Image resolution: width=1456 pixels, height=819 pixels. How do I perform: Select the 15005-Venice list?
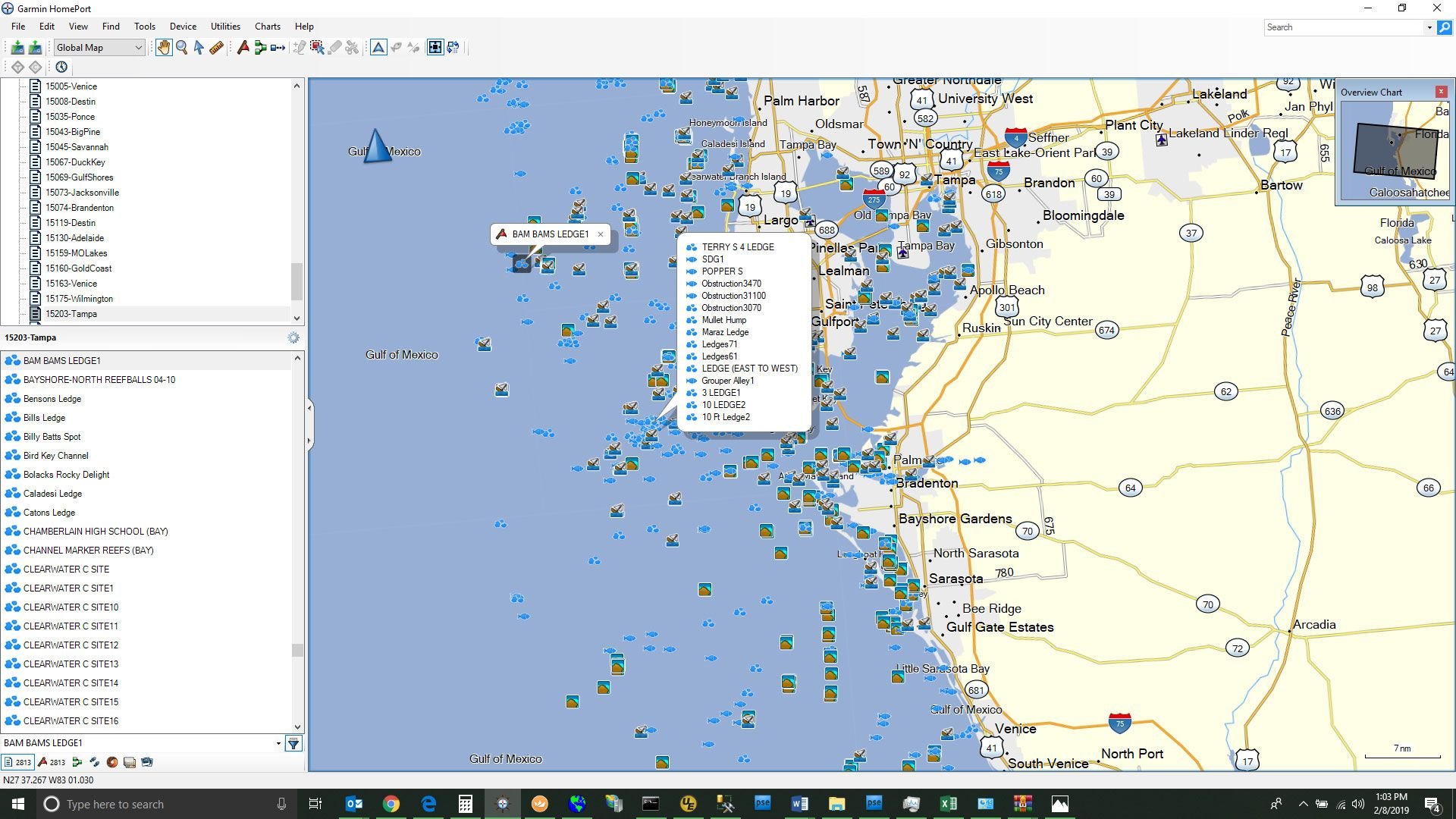(x=71, y=86)
